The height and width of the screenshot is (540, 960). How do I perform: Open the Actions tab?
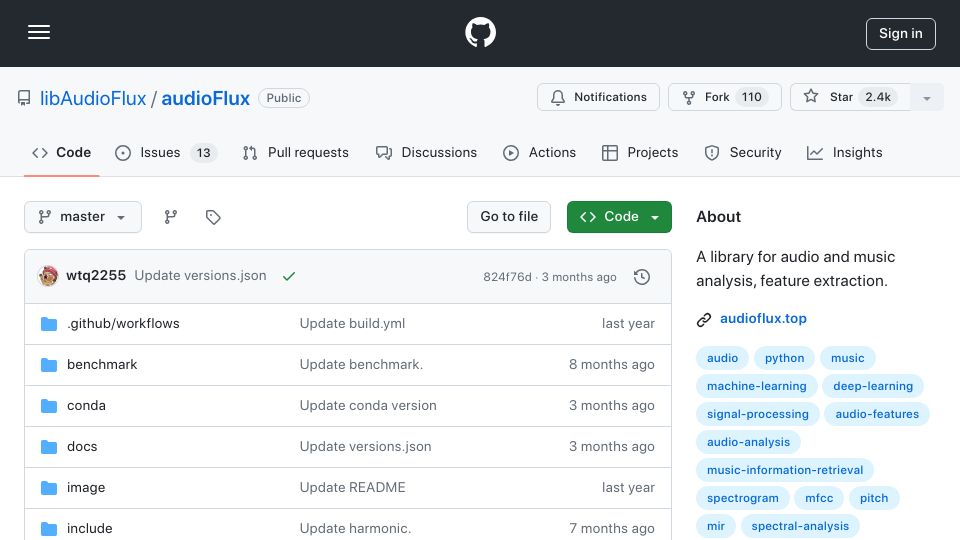(x=539, y=152)
